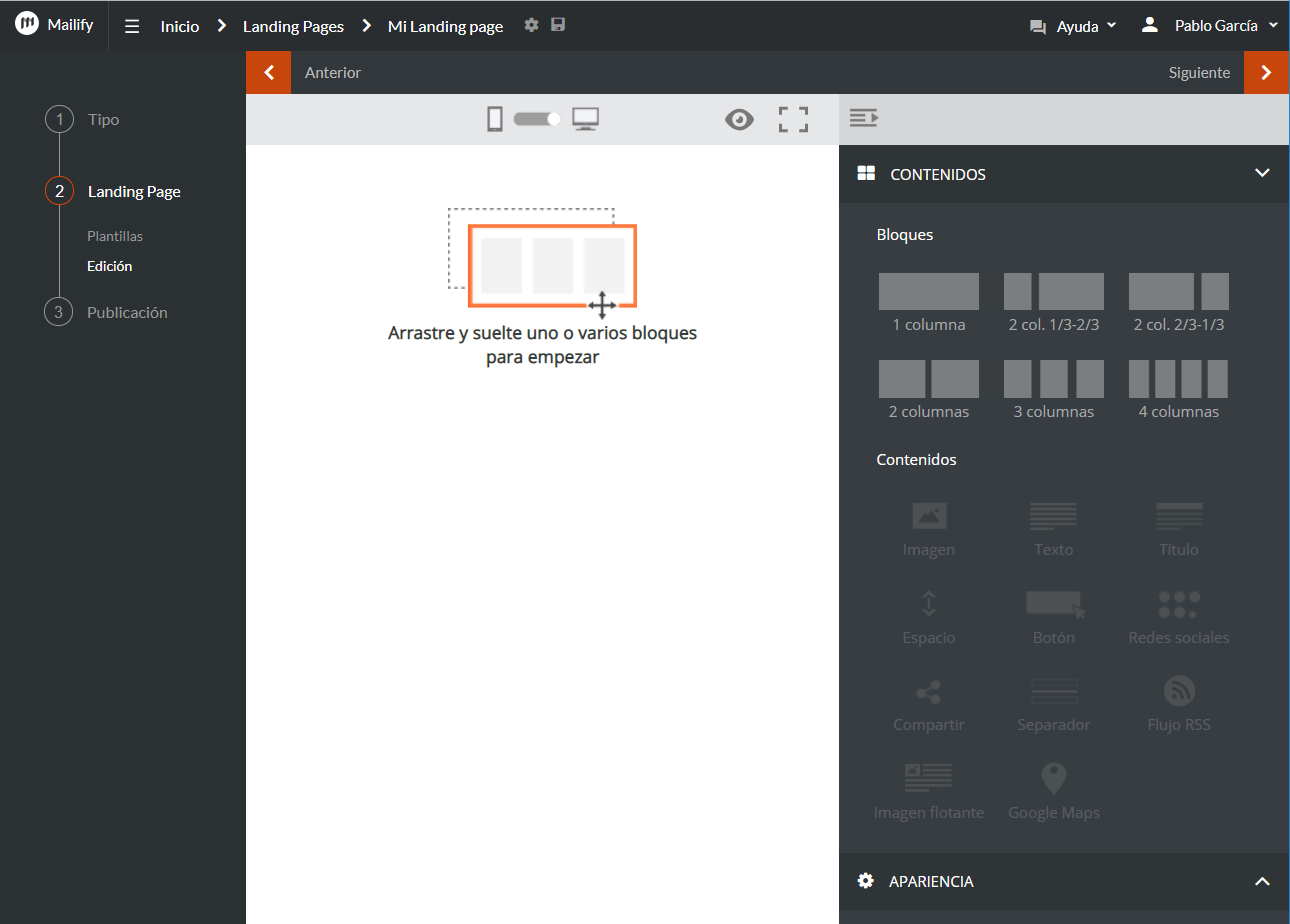Click the Imagen flotante content icon

929,778
